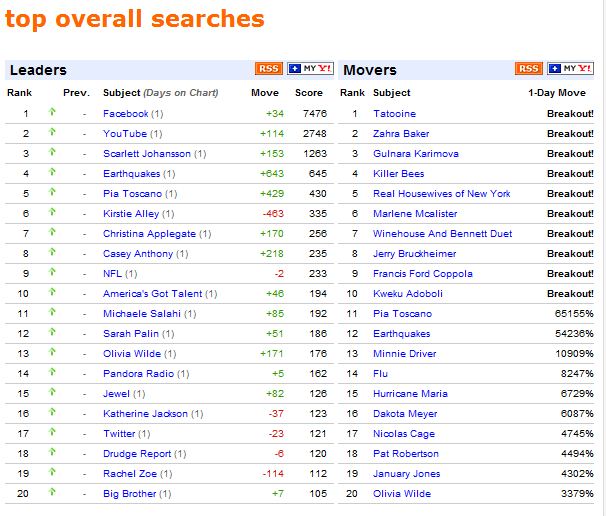Screen dimensions: 606x516
Task: Open the Sarah Palin link
Action: tap(131, 334)
